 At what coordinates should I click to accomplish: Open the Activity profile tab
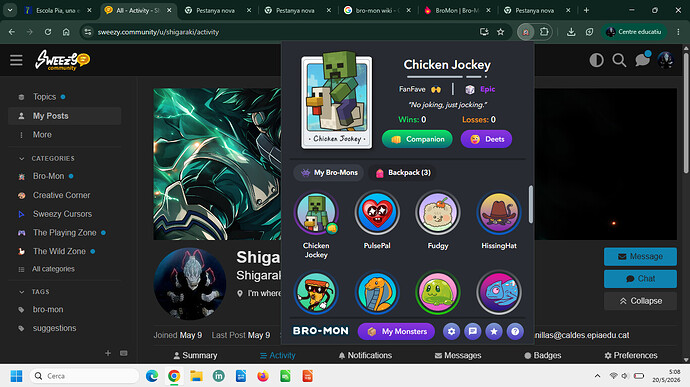pos(278,355)
